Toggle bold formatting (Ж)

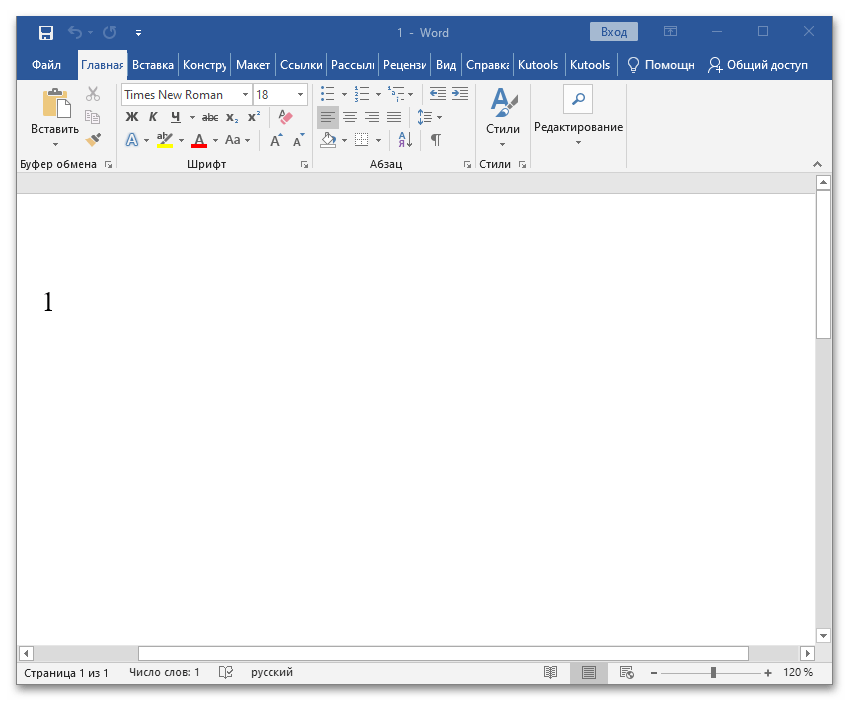[x=132, y=117]
